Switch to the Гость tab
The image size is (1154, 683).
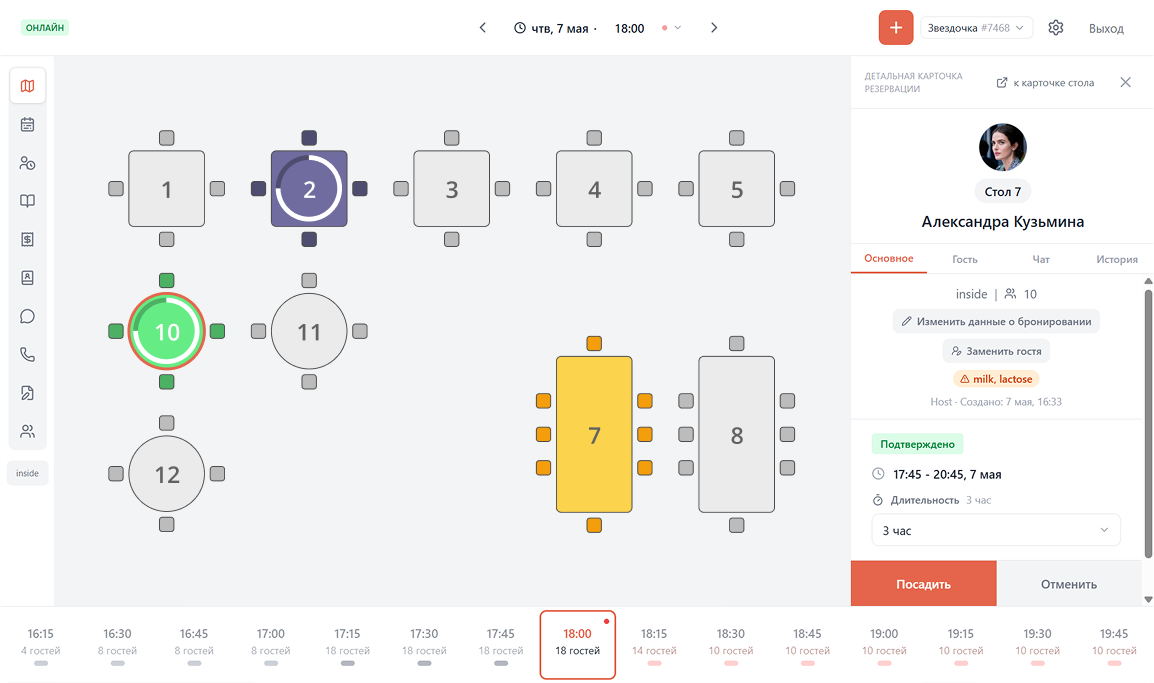(964, 259)
